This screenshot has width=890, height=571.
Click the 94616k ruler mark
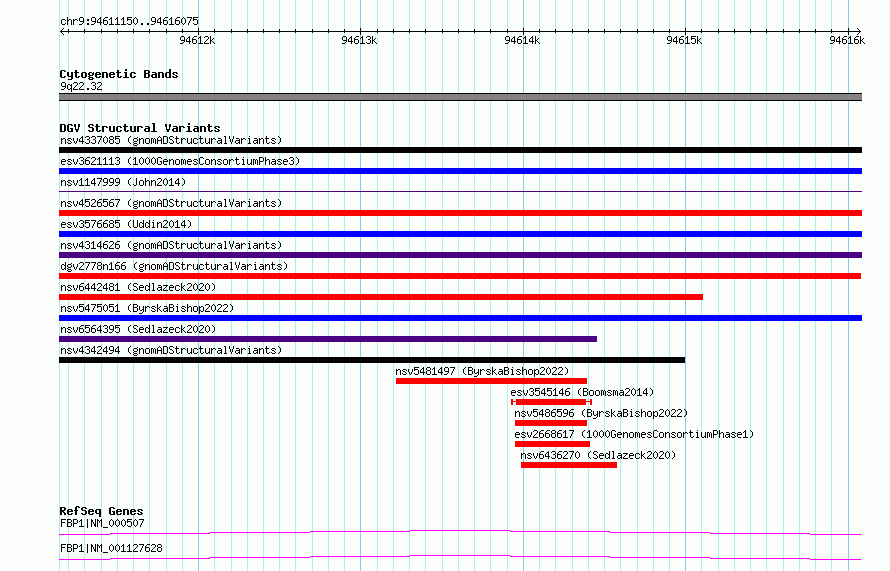pos(847,40)
